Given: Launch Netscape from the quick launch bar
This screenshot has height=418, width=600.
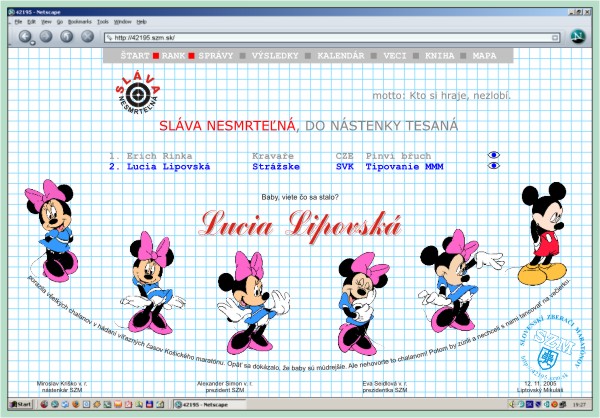Looking at the screenshot, I should (55, 404).
